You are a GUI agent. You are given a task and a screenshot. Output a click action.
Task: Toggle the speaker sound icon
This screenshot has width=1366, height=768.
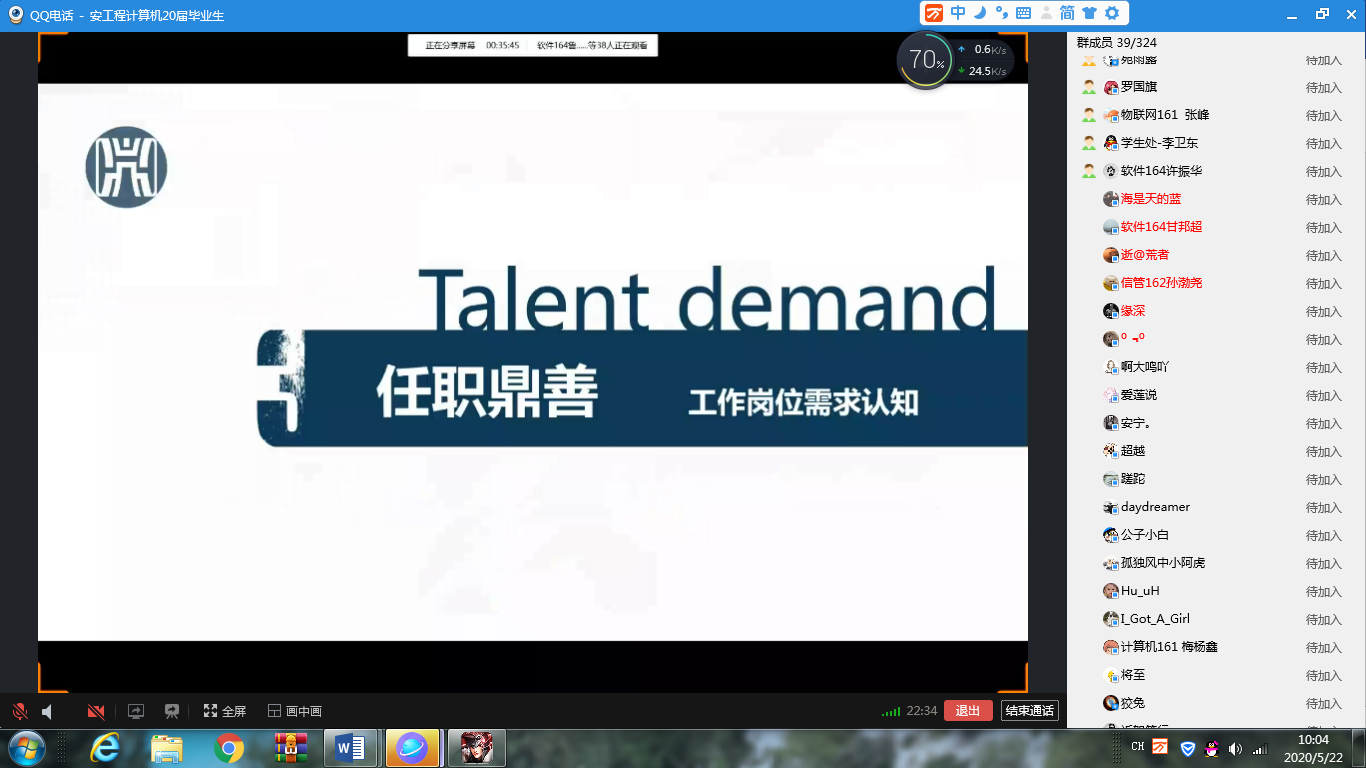tap(47, 711)
